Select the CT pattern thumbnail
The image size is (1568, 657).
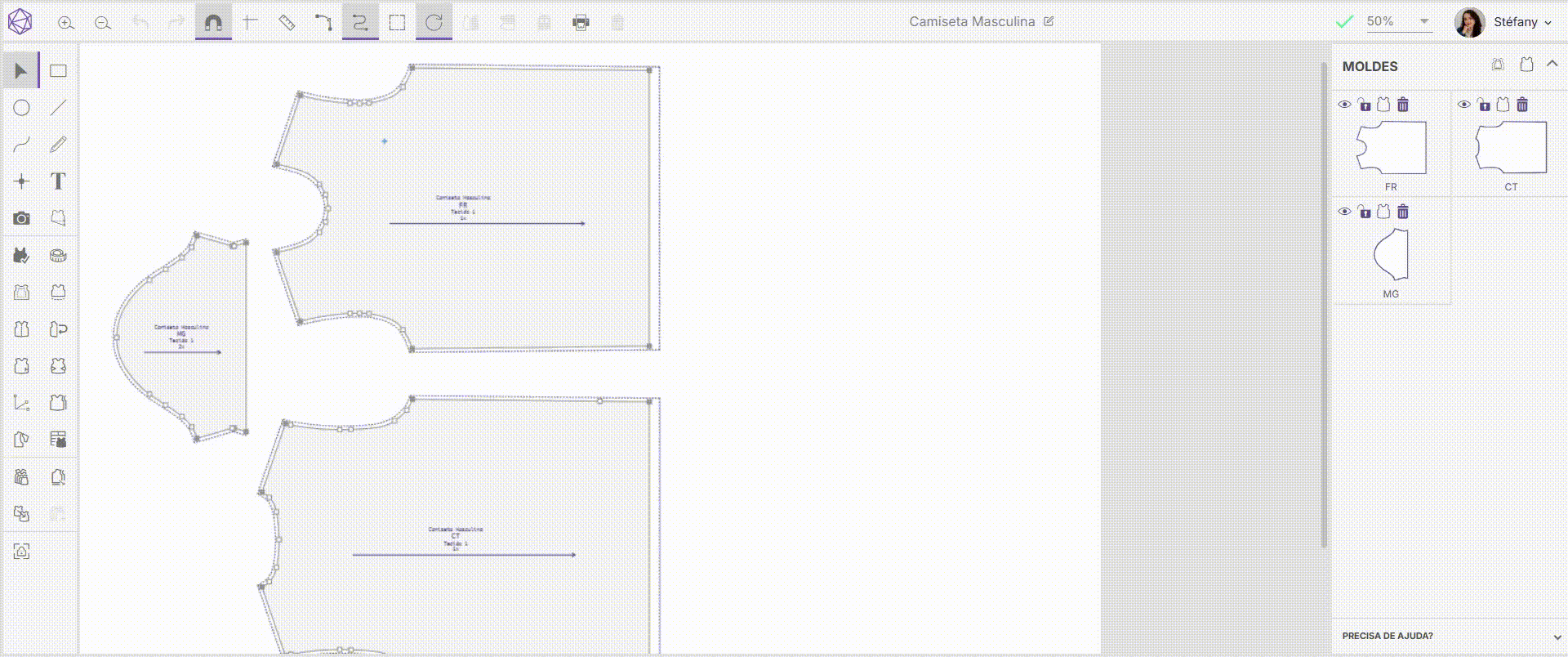coord(1511,148)
